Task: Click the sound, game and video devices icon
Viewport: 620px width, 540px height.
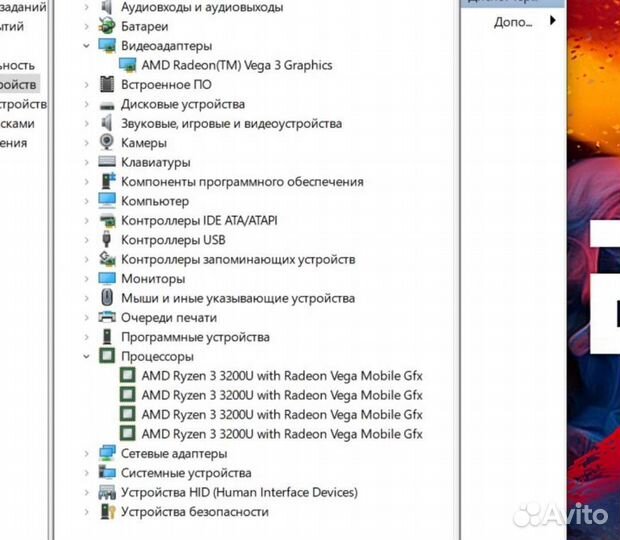Action: (107, 123)
